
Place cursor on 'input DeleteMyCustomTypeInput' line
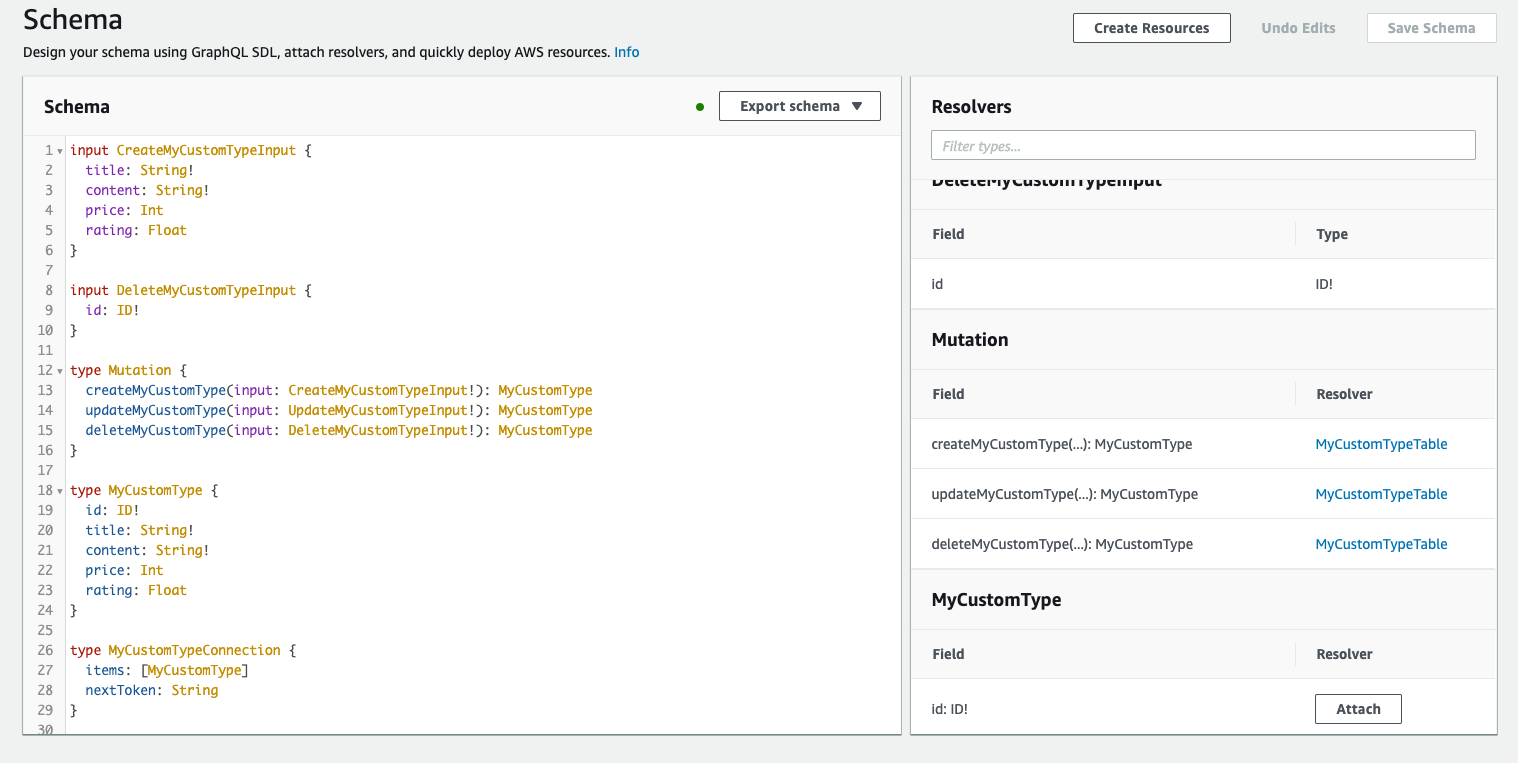pos(191,290)
